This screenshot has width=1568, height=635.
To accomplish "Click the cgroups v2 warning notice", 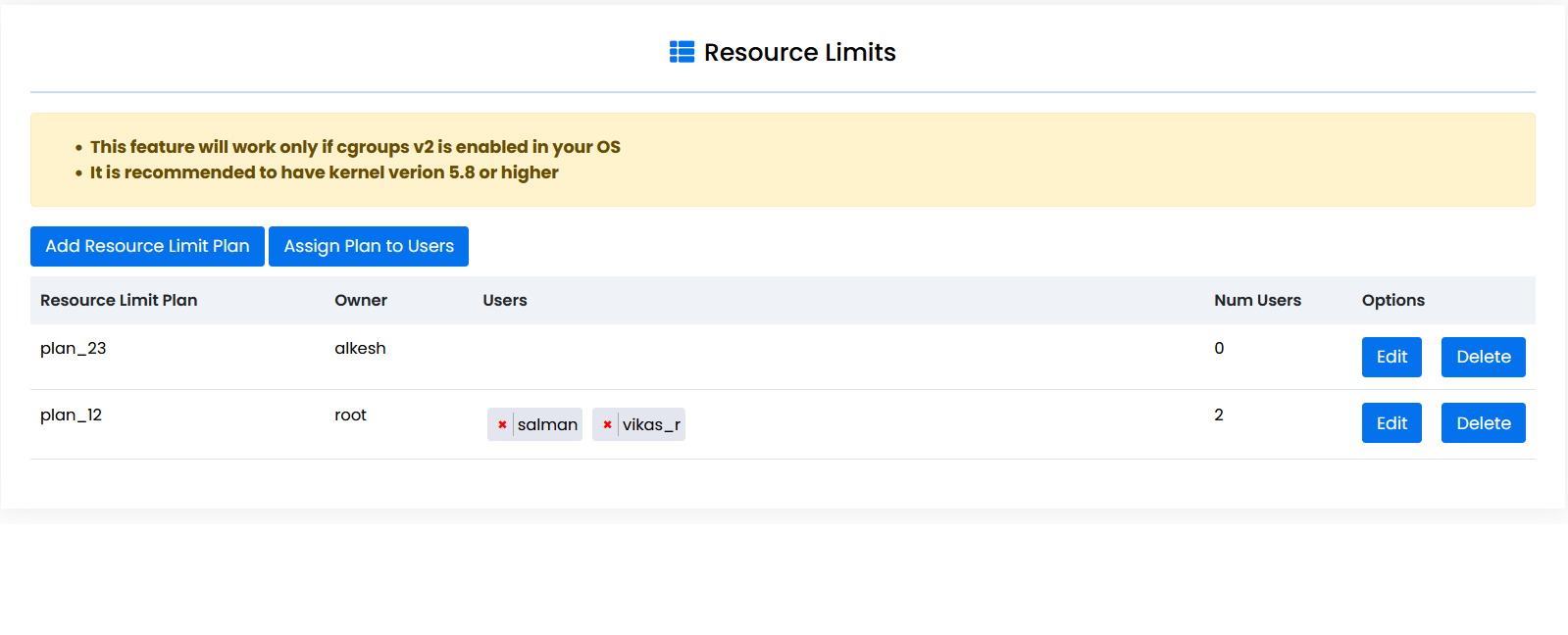I will (355, 147).
